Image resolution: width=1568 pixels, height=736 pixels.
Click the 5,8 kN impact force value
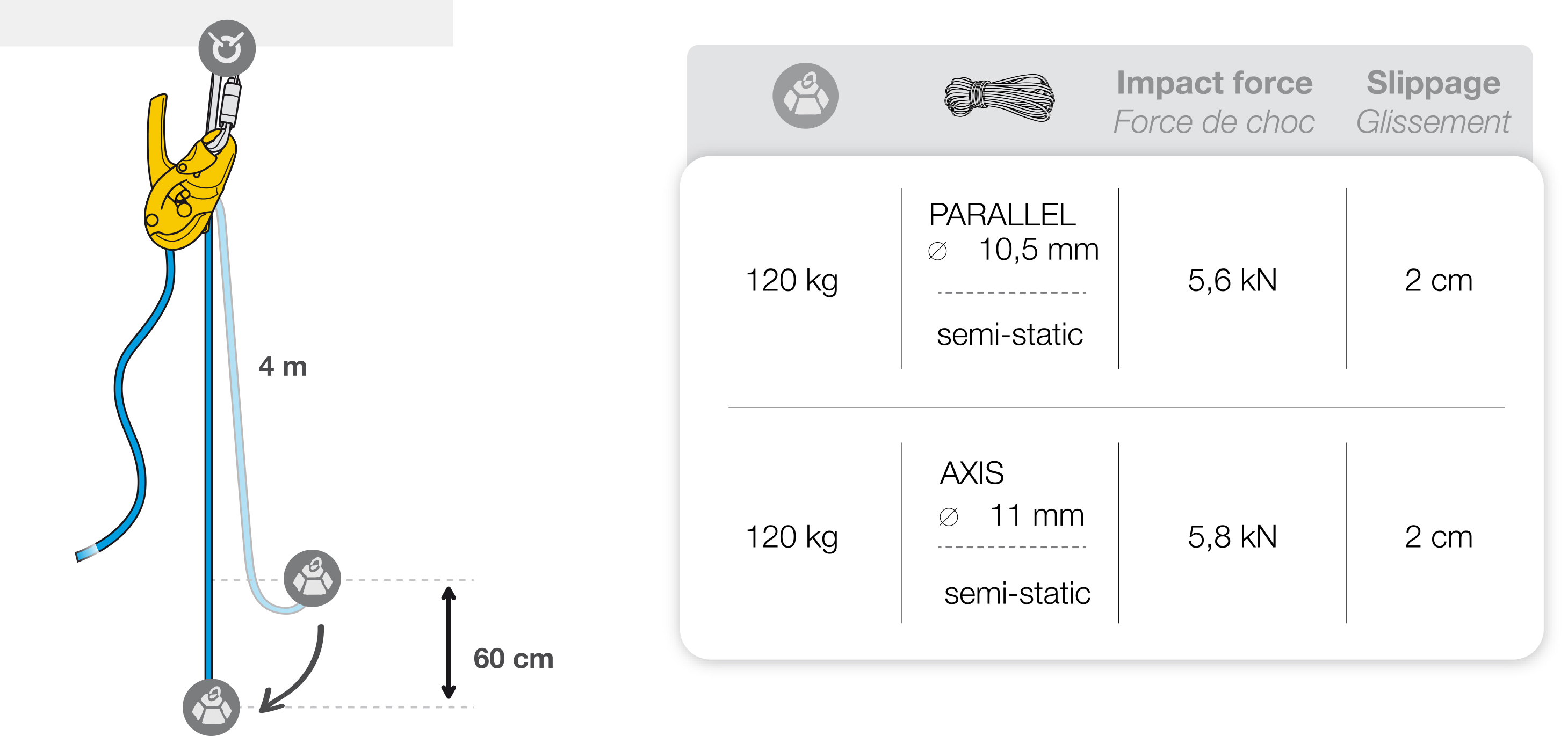point(1232,537)
